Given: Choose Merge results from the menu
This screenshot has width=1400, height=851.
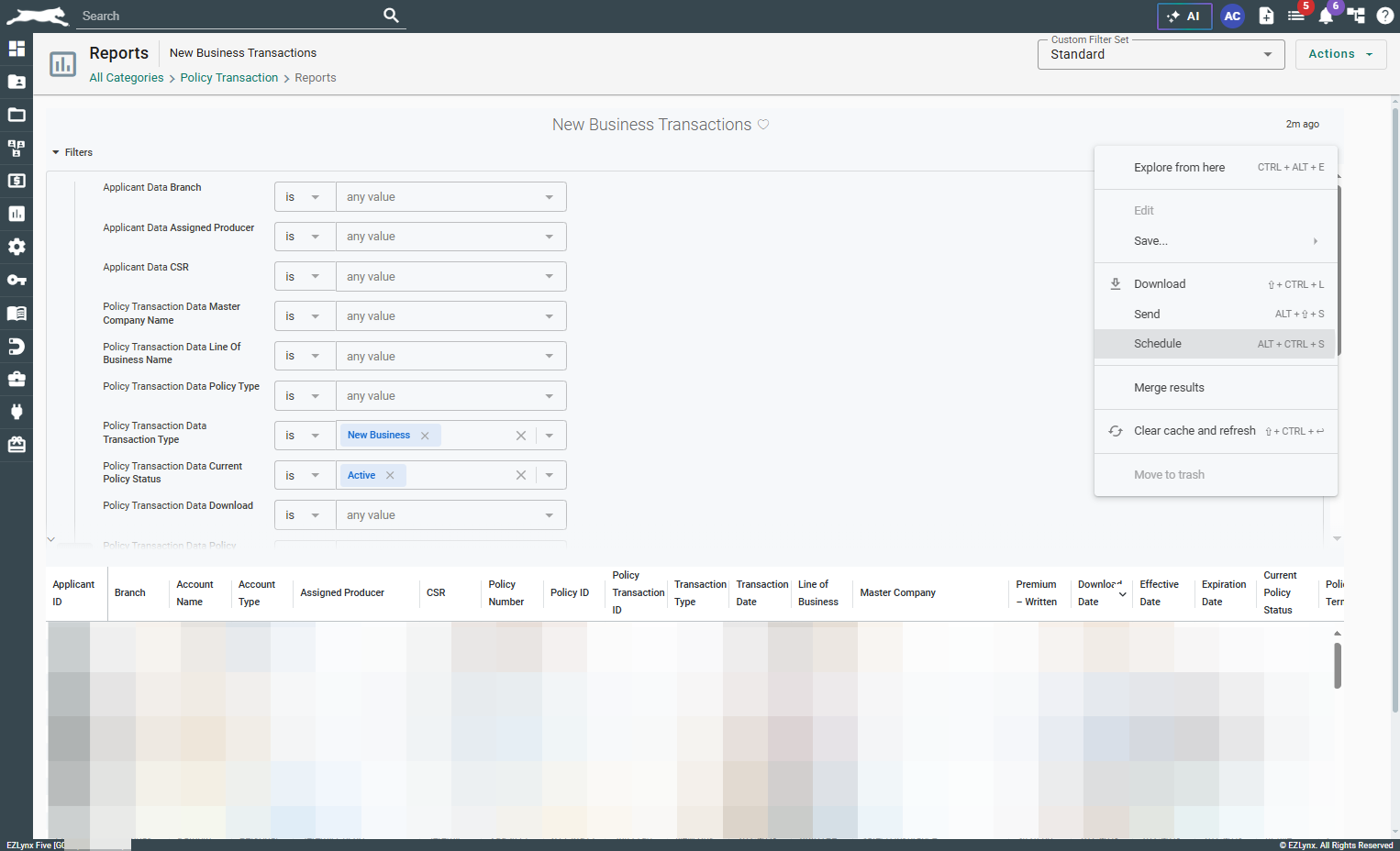Looking at the screenshot, I should pyautogui.click(x=1216, y=388).
